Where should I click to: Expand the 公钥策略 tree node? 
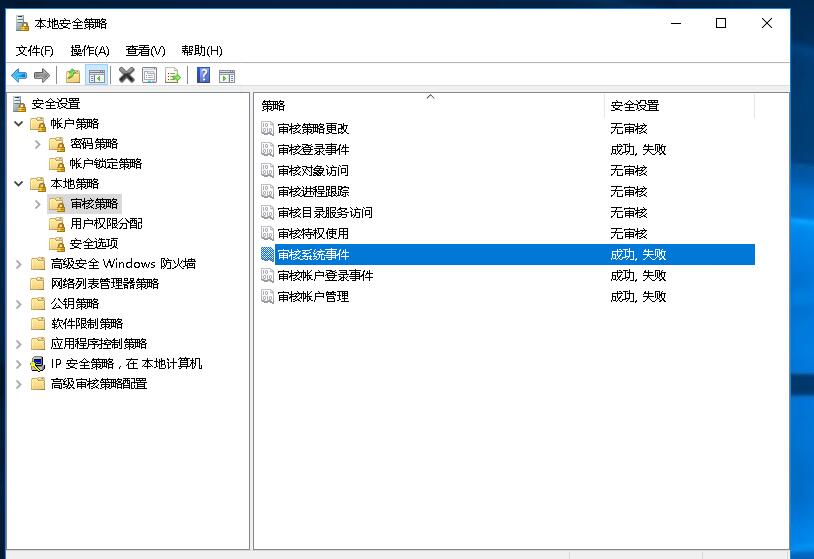[19, 304]
